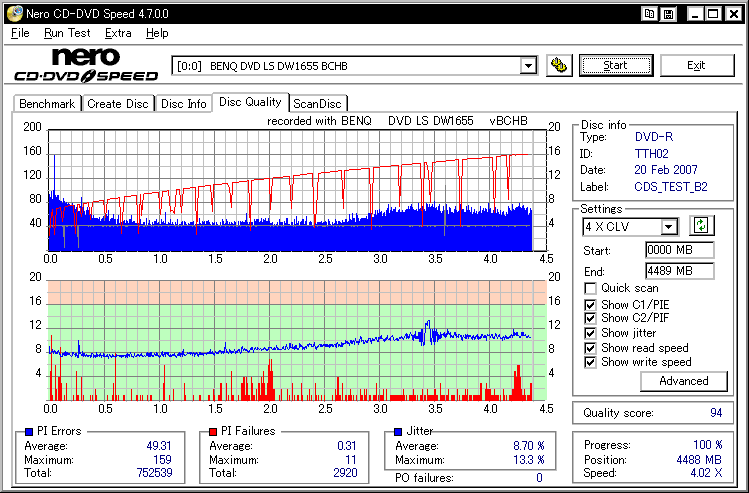The image size is (749, 493).
Task: Click the disc ID TTH02
Action: (652, 154)
